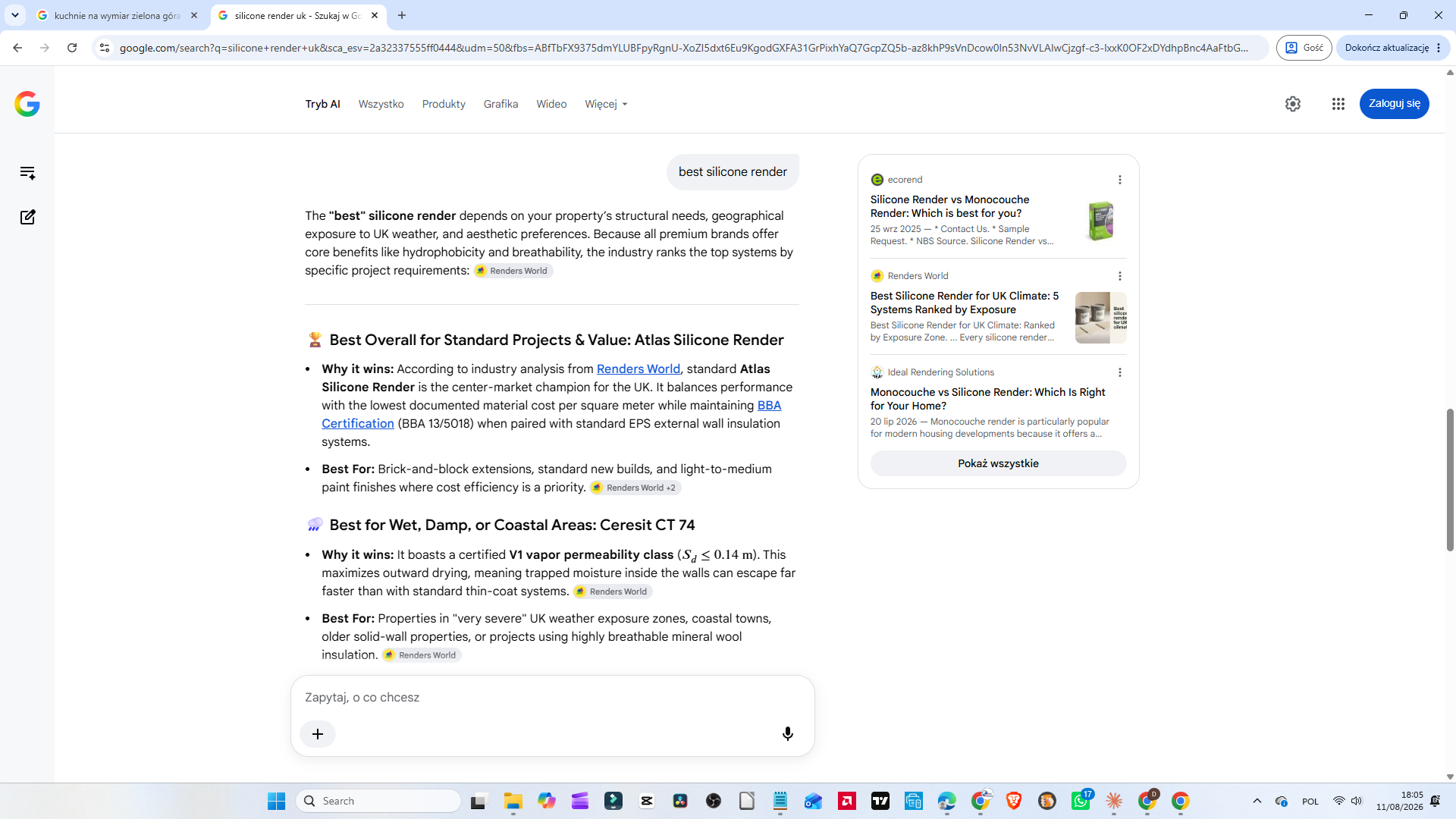This screenshot has height=819, width=1456.
Task: Open options menu for Renders World source card
Action: pos(1120,276)
